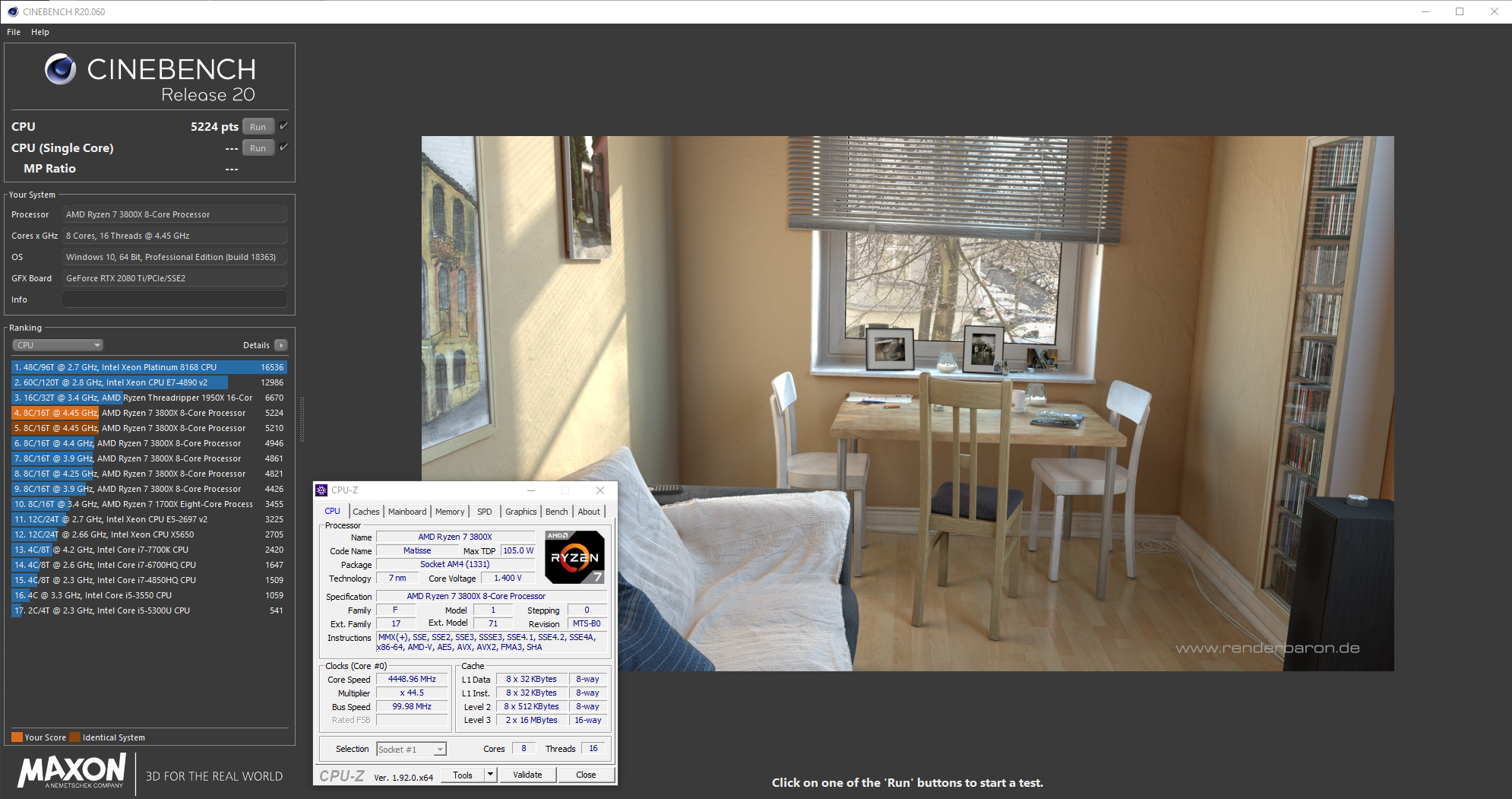Select ranking row Intel Core i5-3550

click(x=150, y=595)
